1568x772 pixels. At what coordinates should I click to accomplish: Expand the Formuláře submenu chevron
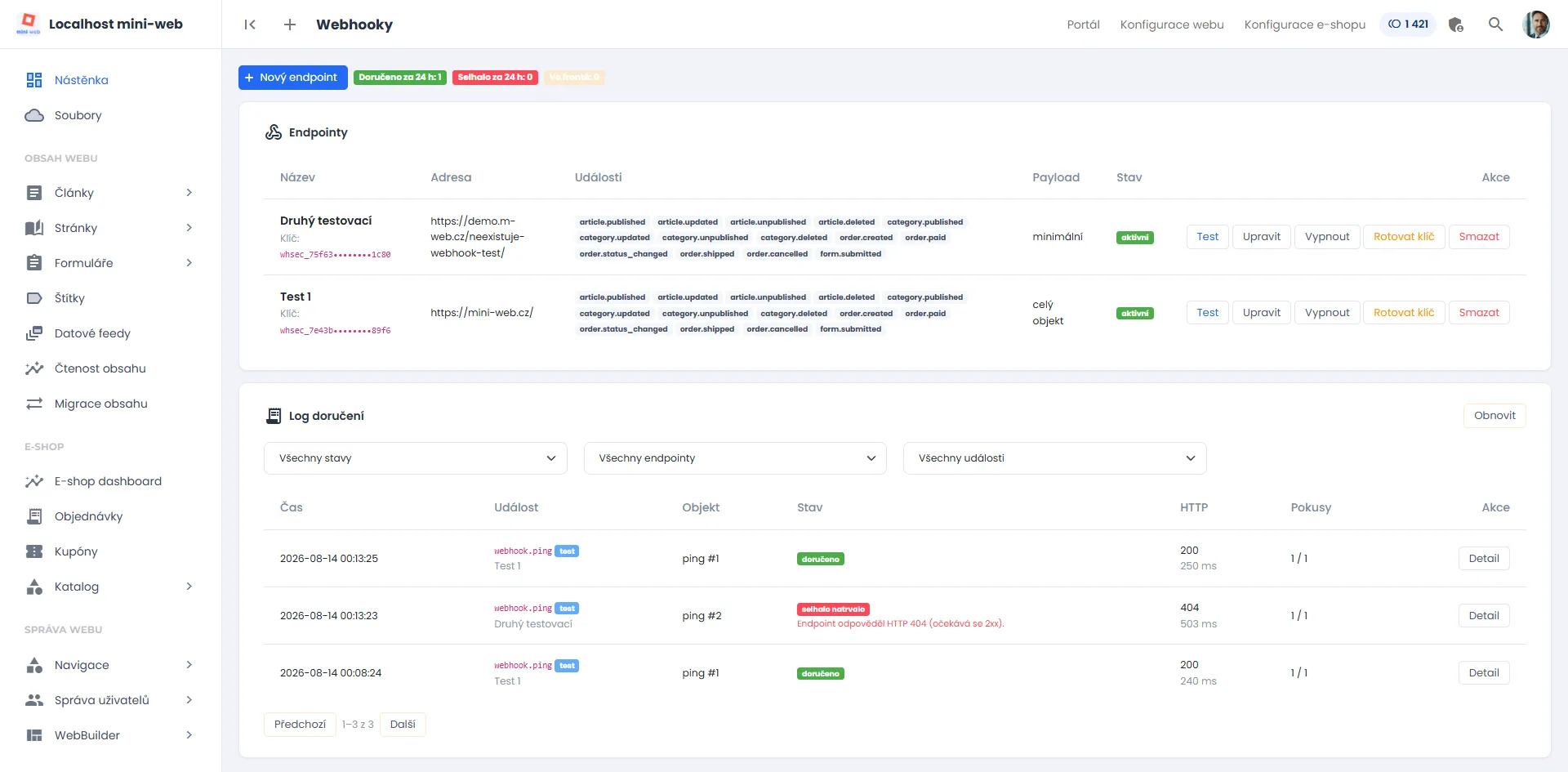(189, 263)
